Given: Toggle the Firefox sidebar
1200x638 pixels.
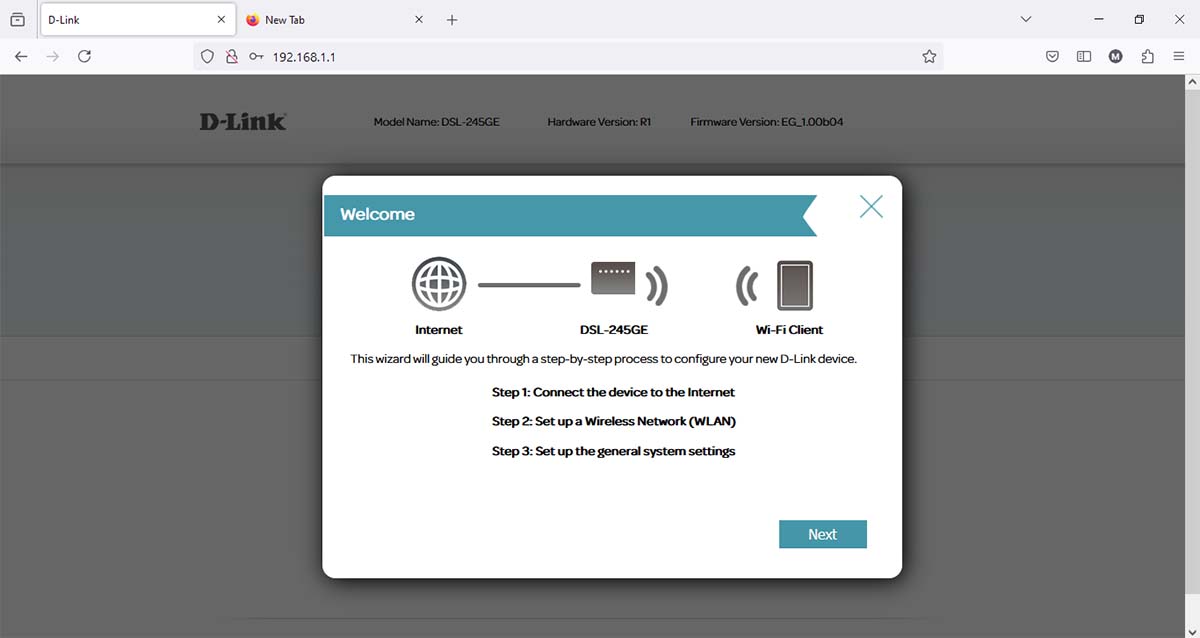Looking at the screenshot, I should click(x=1084, y=57).
